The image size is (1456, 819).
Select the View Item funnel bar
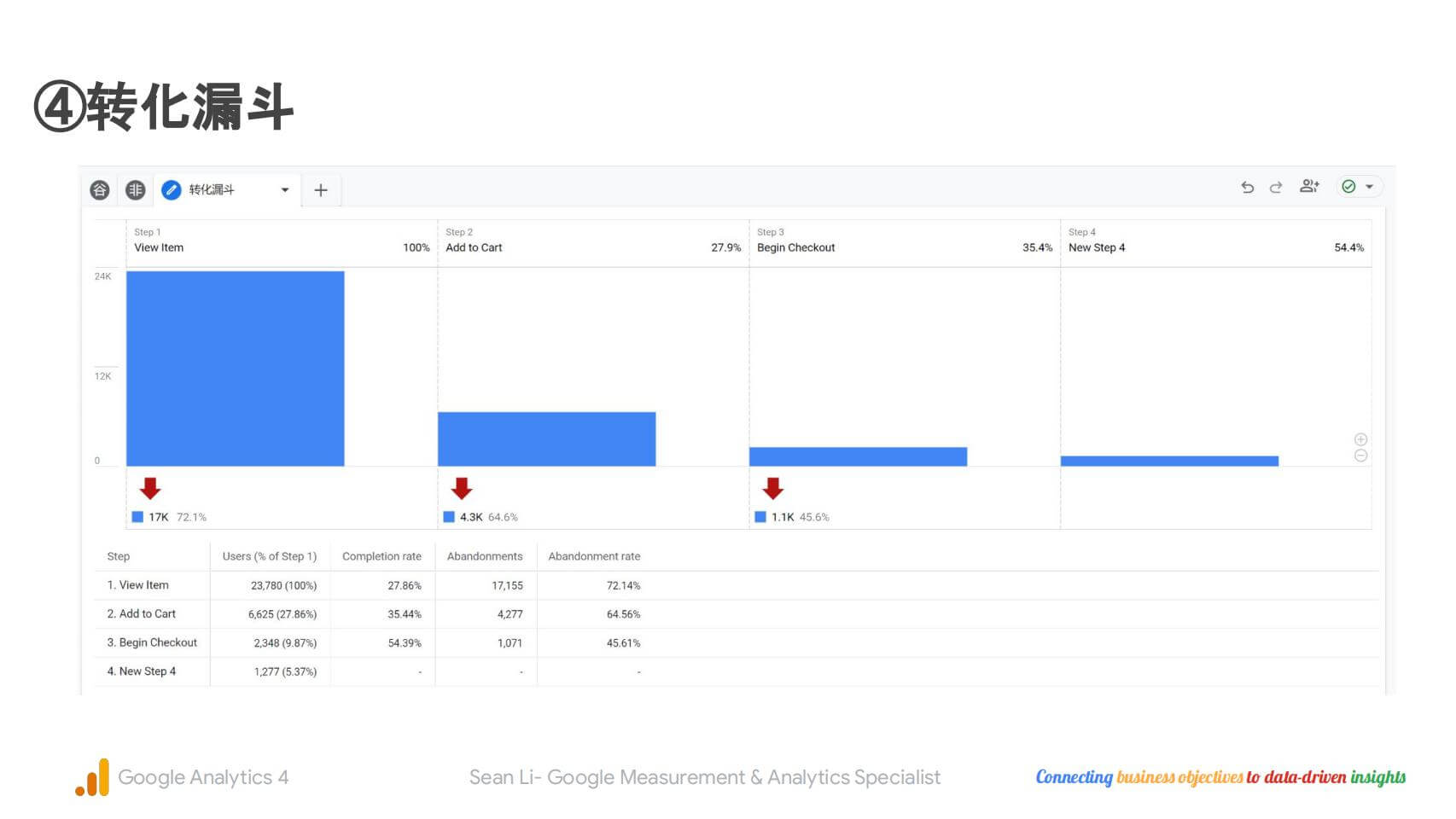(235, 369)
